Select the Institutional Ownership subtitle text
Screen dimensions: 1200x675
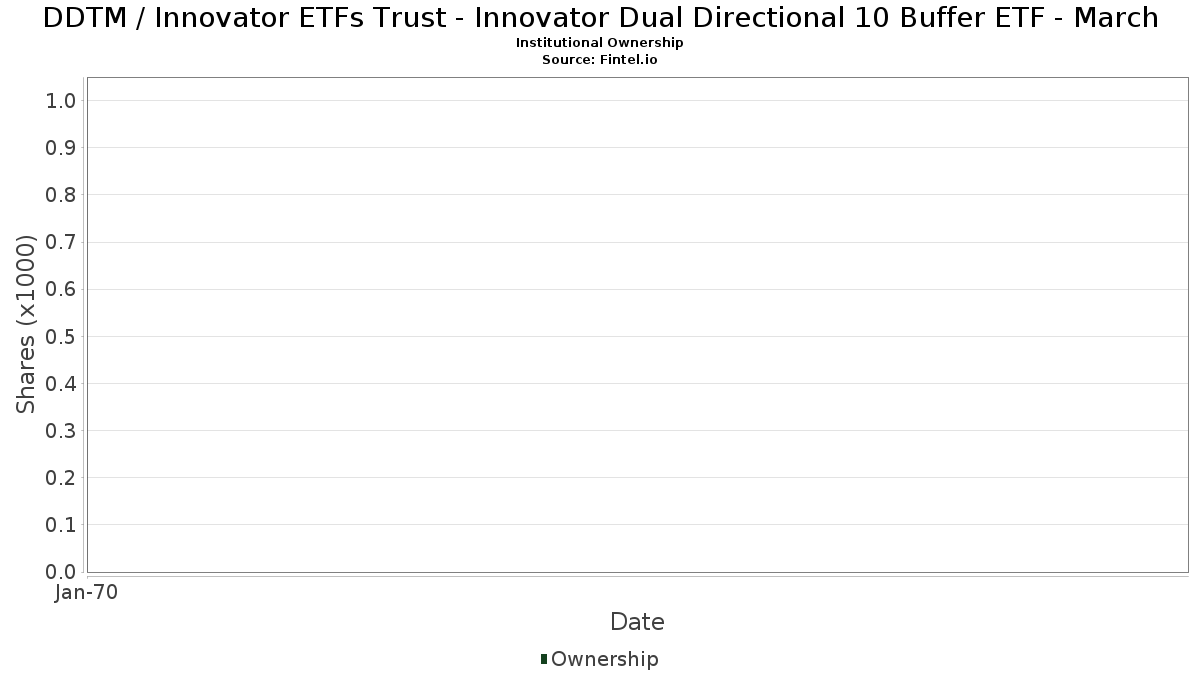tap(600, 43)
